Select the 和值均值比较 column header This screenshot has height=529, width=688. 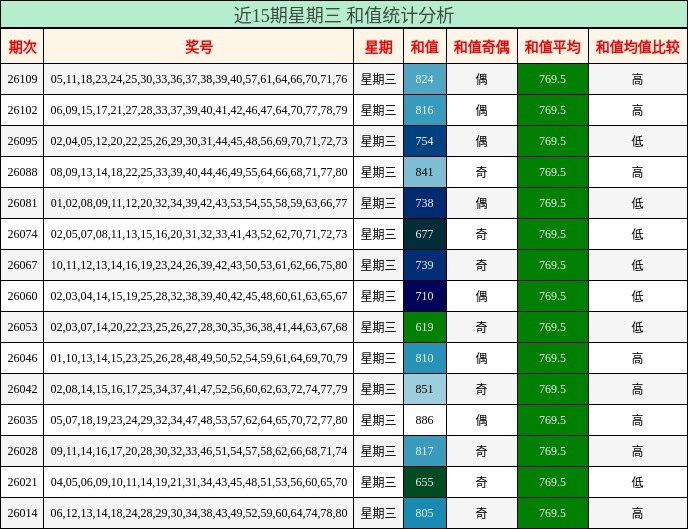[638, 46]
